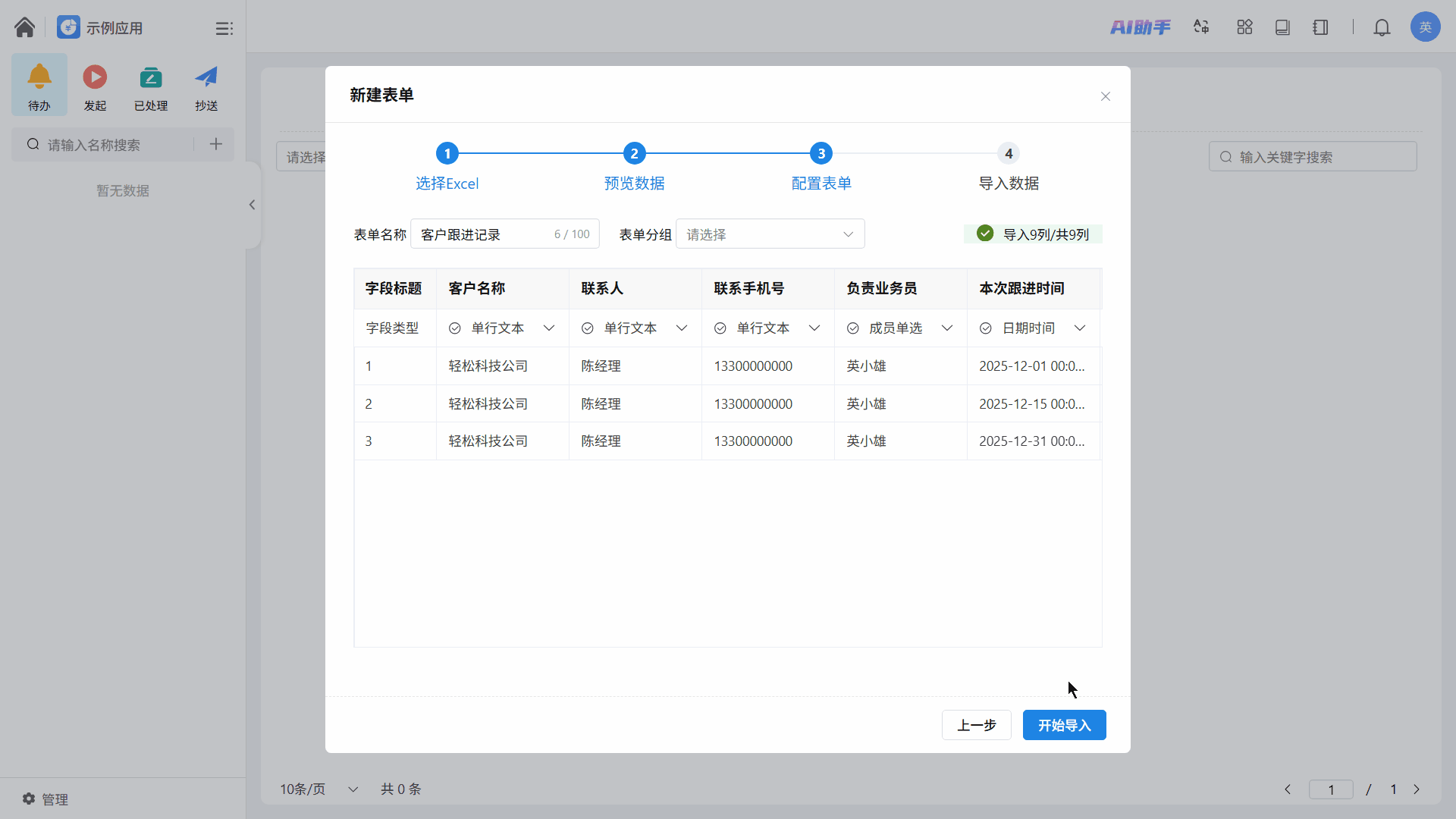The image size is (1456, 819).
Task: Click the AI助手 assistant logo
Action: point(1140,27)
